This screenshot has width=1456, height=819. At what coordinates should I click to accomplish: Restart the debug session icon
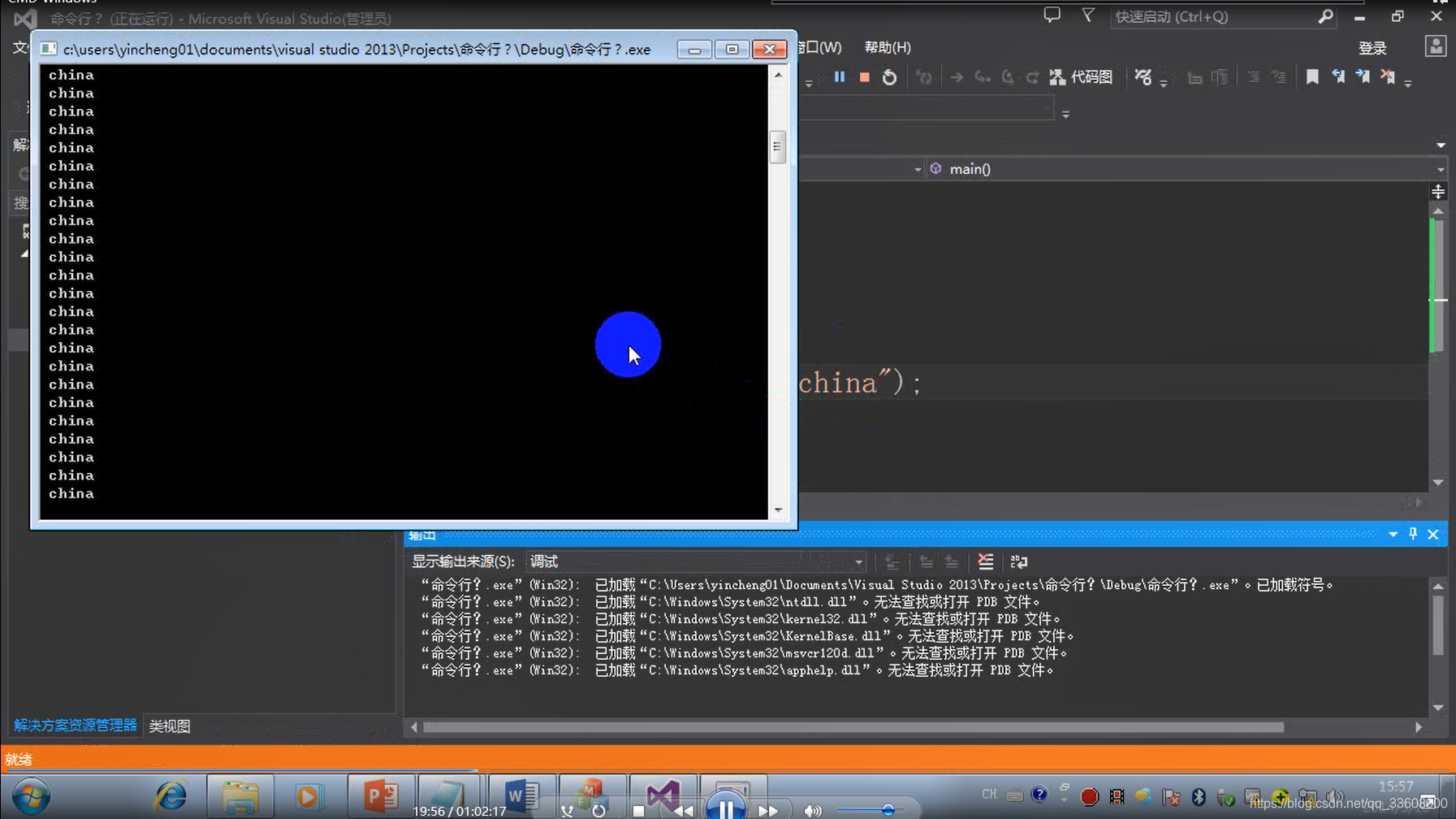point(890,77)
